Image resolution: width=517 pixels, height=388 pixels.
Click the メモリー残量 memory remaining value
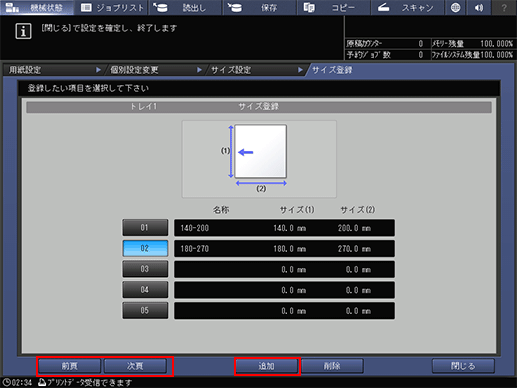click(496, 44)
